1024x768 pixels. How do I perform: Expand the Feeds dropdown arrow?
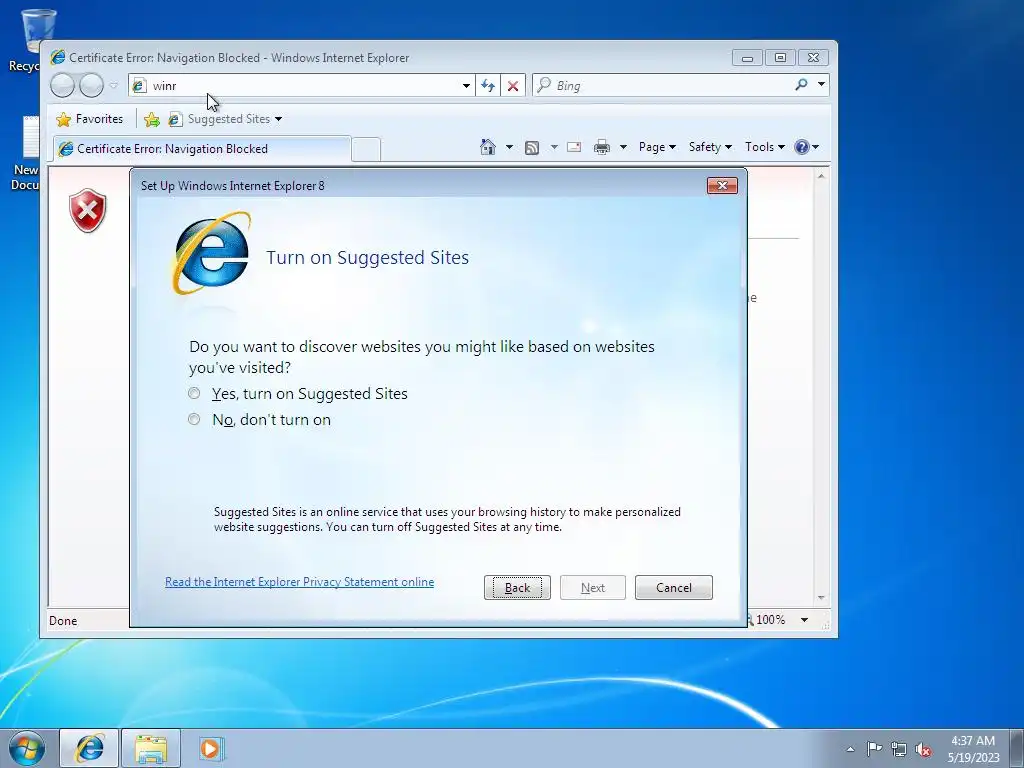(554, 147)
